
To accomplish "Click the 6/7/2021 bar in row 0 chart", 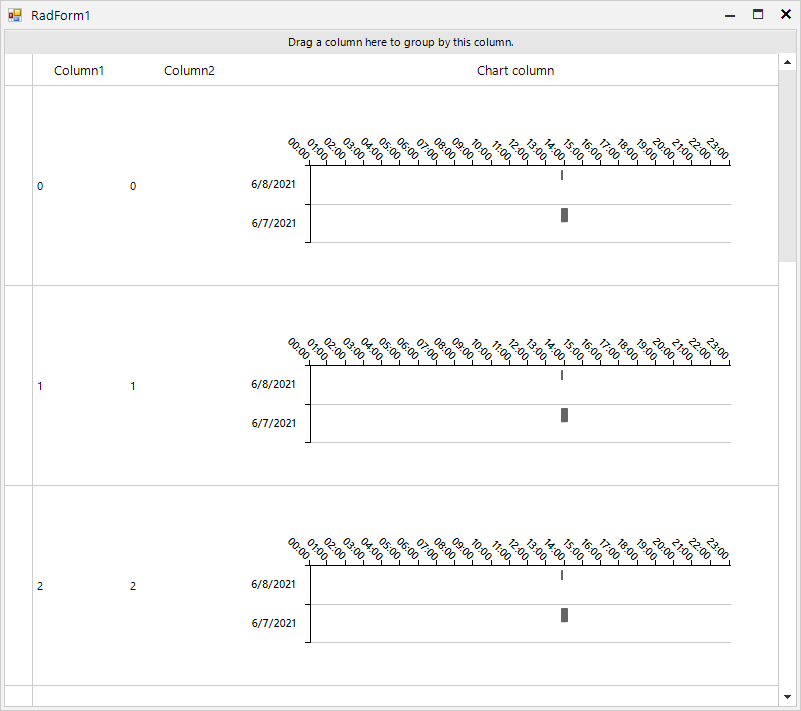I will pos(564,215).
